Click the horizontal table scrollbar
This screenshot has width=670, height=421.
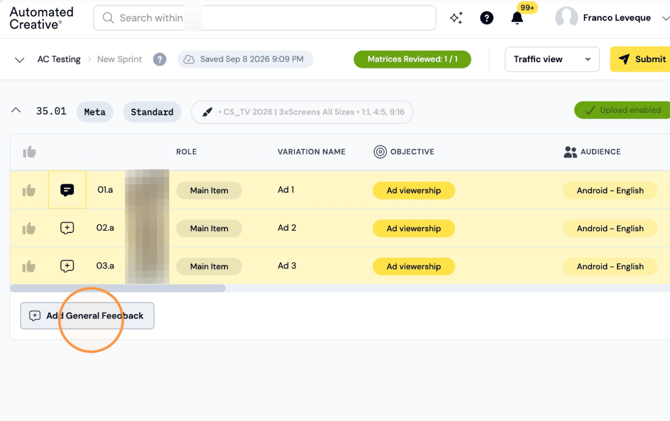coord(118,289)
